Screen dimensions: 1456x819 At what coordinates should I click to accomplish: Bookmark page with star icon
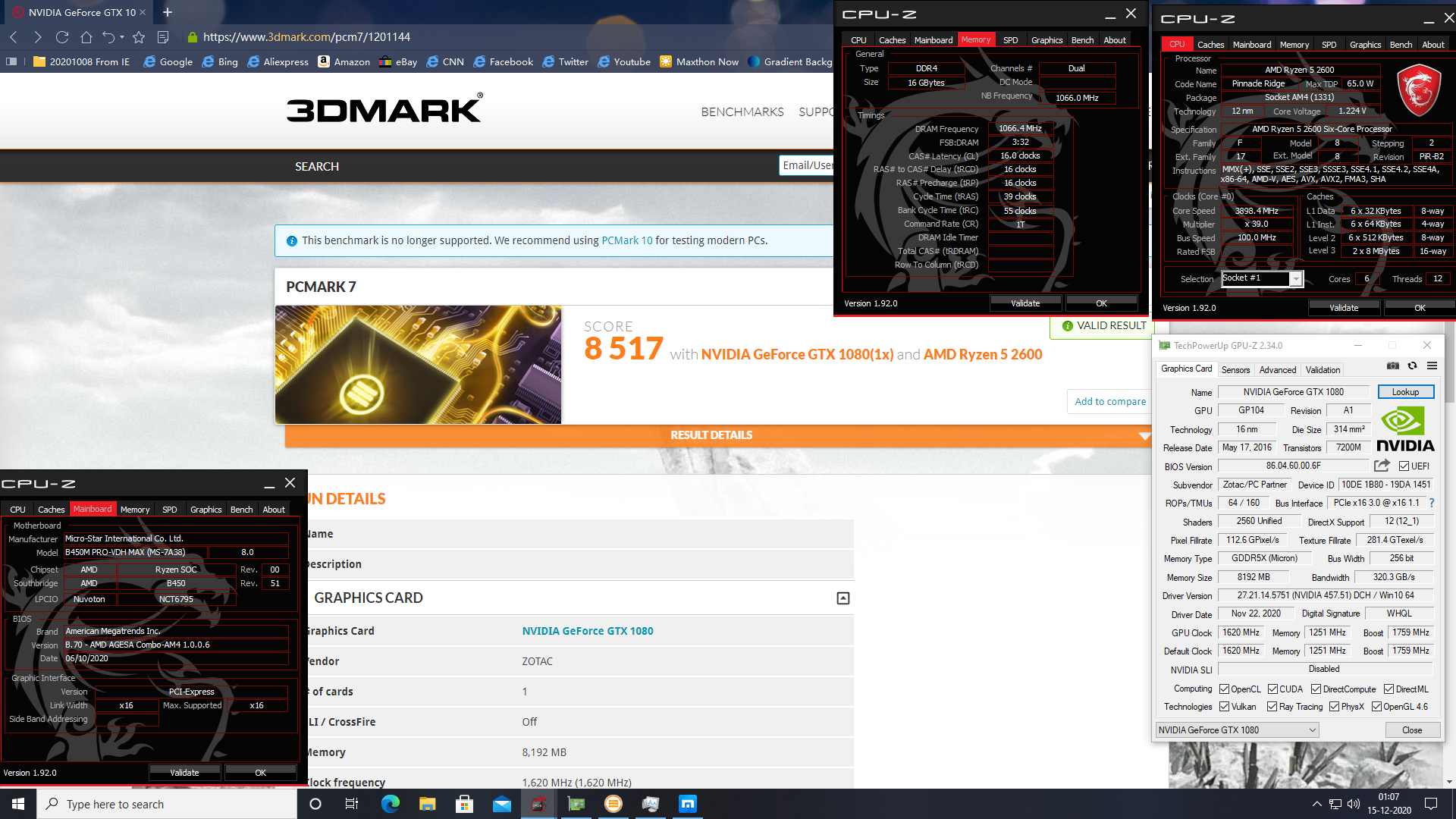tap(139, 37)
